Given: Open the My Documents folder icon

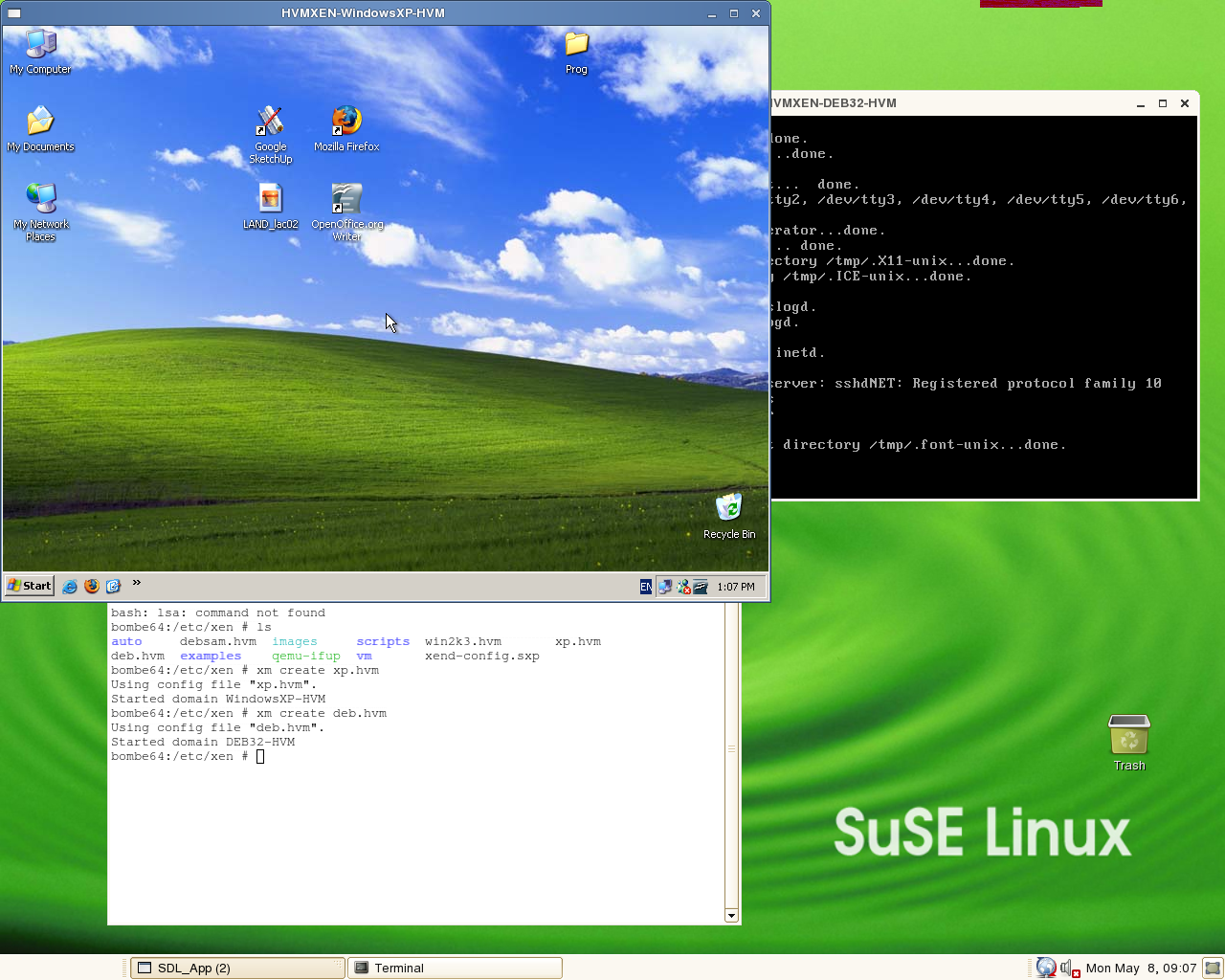Looking at the screenshot, I should [40, 122].
